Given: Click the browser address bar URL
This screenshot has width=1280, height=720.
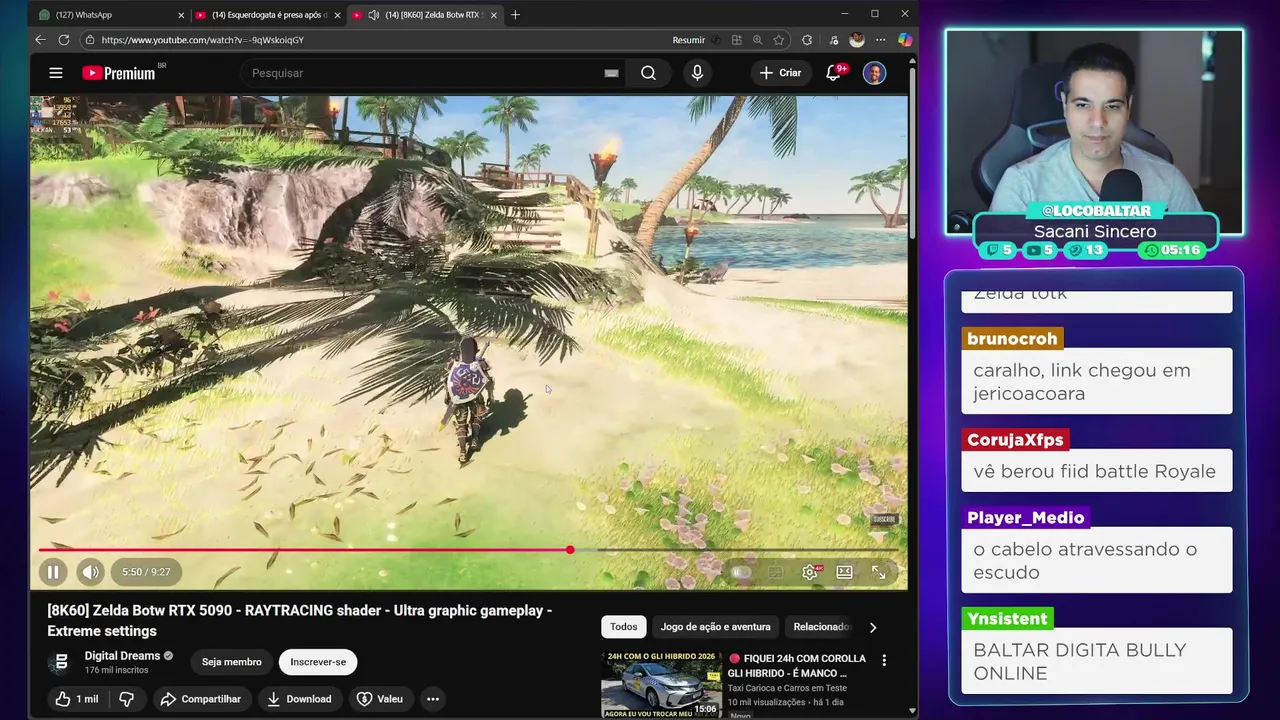Looking at the screenshot, I should [202, 40].
